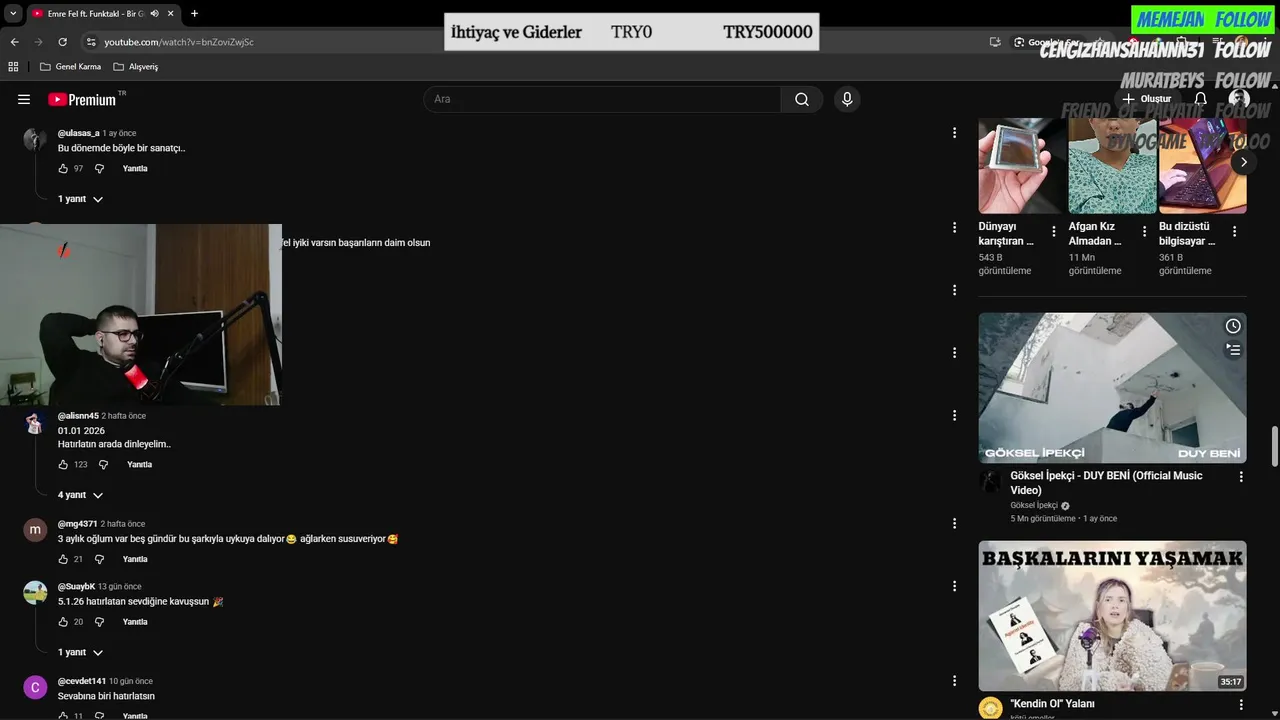Show next shorts with the arrow button
1280x720 pixels.
tap(1243, 162)
